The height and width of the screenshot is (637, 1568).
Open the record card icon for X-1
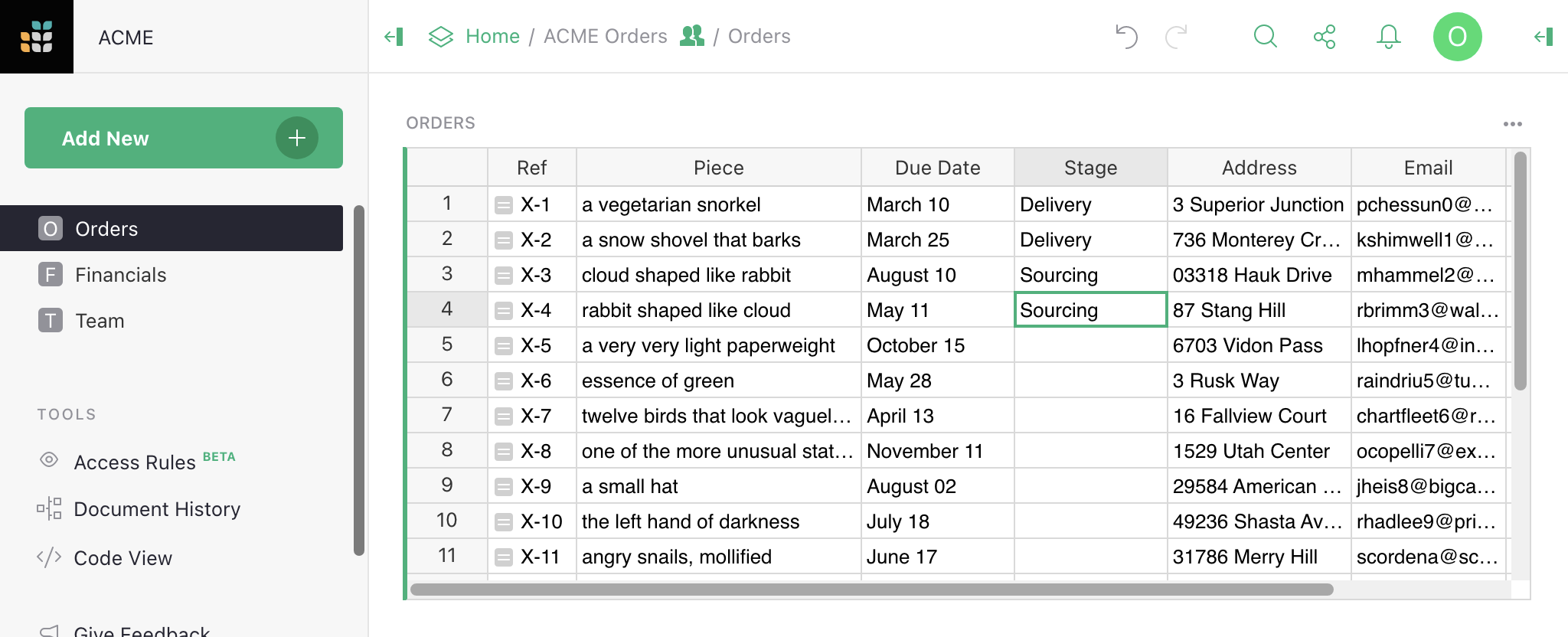point(504,205)
